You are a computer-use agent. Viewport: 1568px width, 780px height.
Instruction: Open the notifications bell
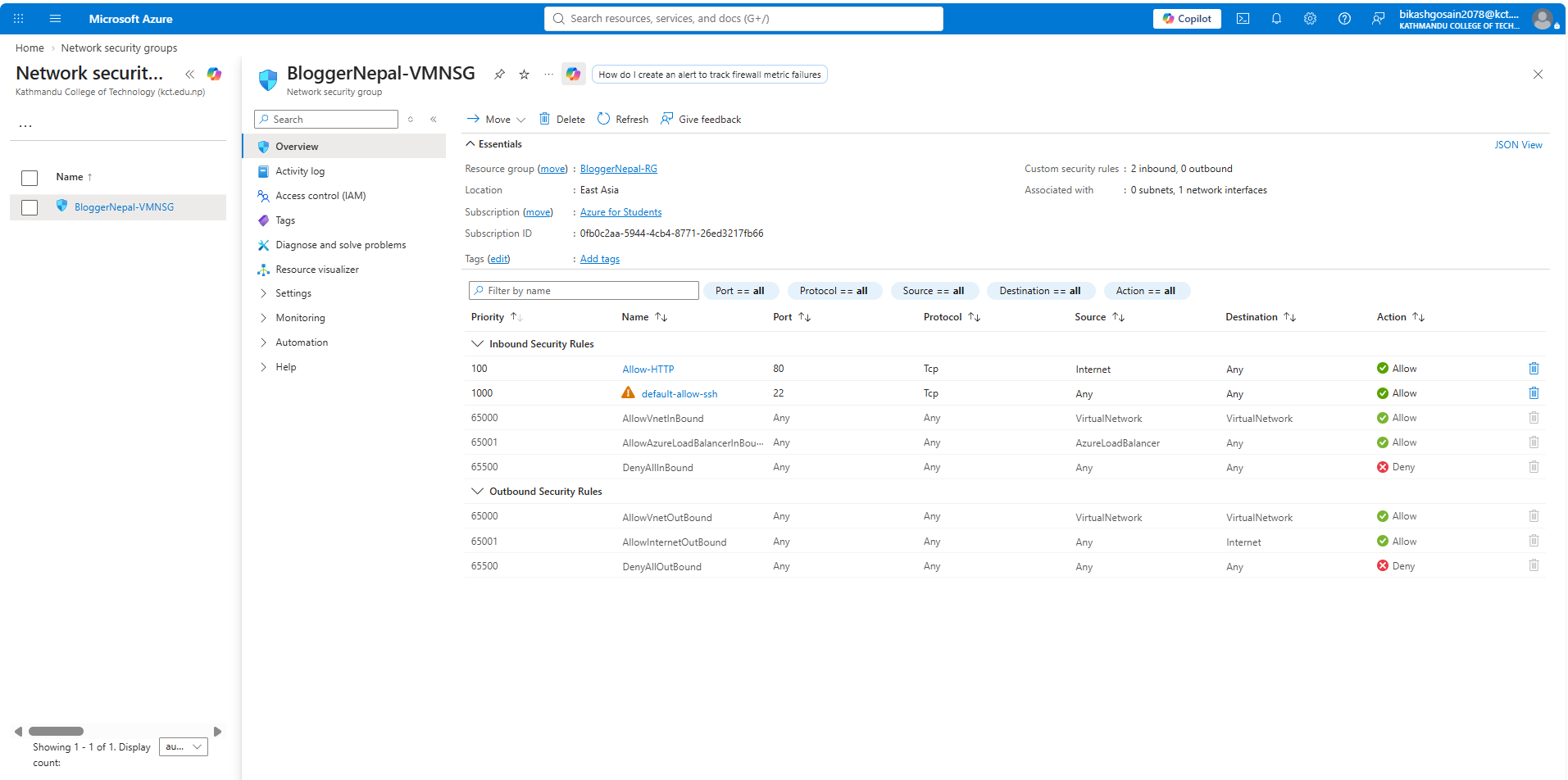tap(1276, 18)
